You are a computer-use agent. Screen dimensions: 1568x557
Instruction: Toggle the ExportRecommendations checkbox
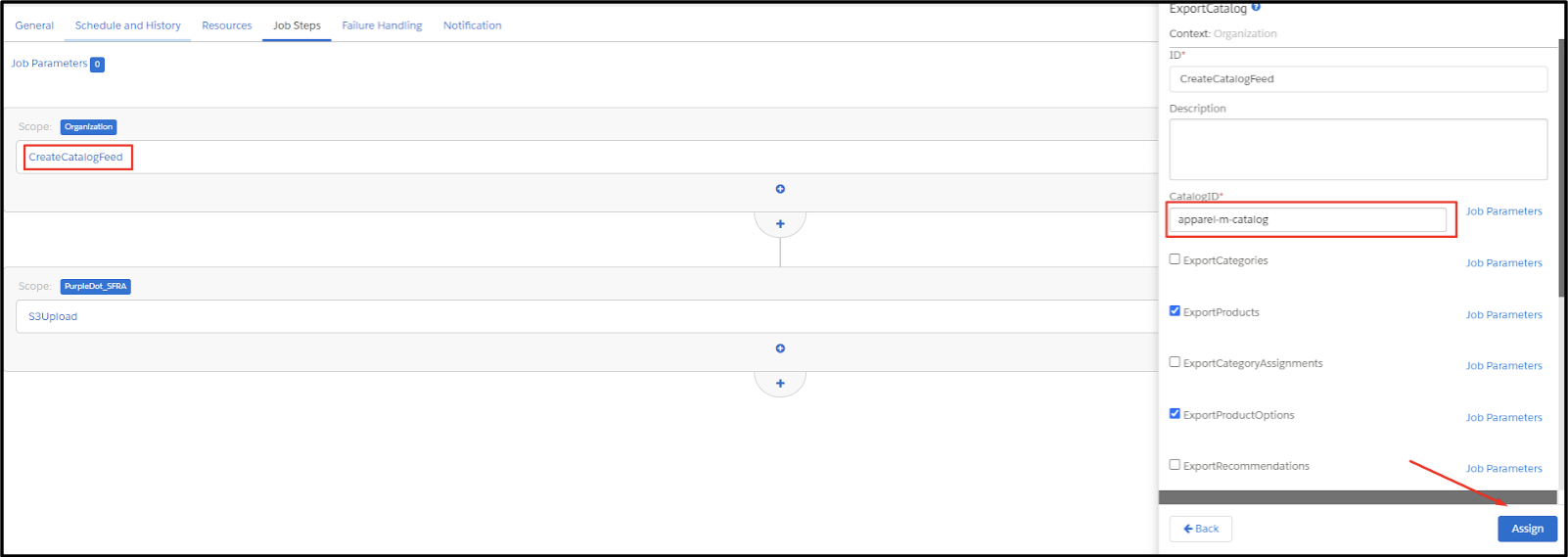(1175, 465)
